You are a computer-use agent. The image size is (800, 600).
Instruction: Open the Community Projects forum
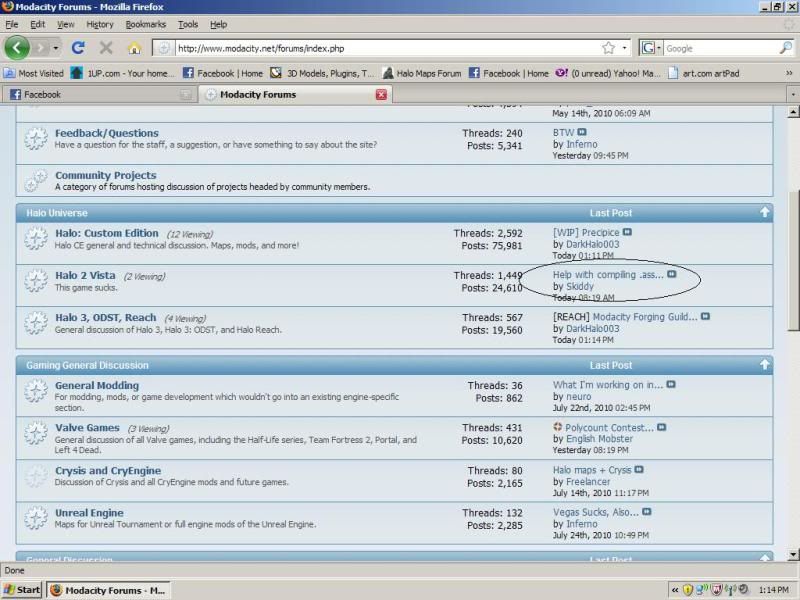pyautogui.click(x=106, y=176)
